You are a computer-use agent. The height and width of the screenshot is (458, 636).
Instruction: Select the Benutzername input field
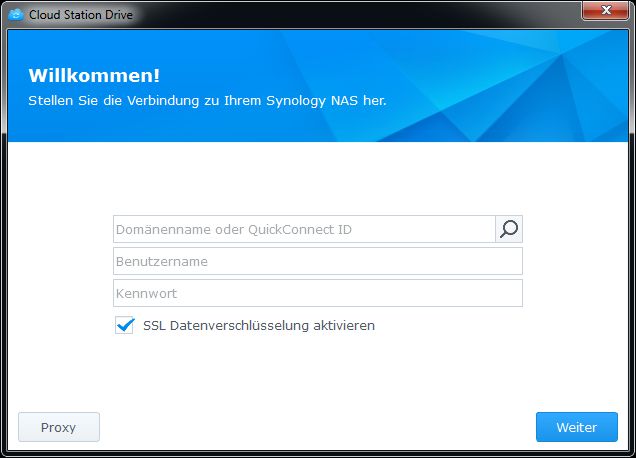click(x=318, y=261)
